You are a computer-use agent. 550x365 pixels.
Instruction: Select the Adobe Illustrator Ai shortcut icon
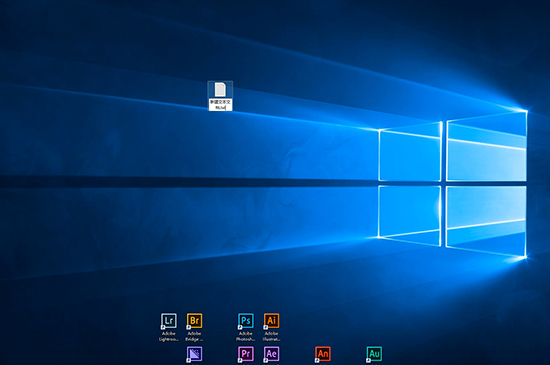pos(271,320)
